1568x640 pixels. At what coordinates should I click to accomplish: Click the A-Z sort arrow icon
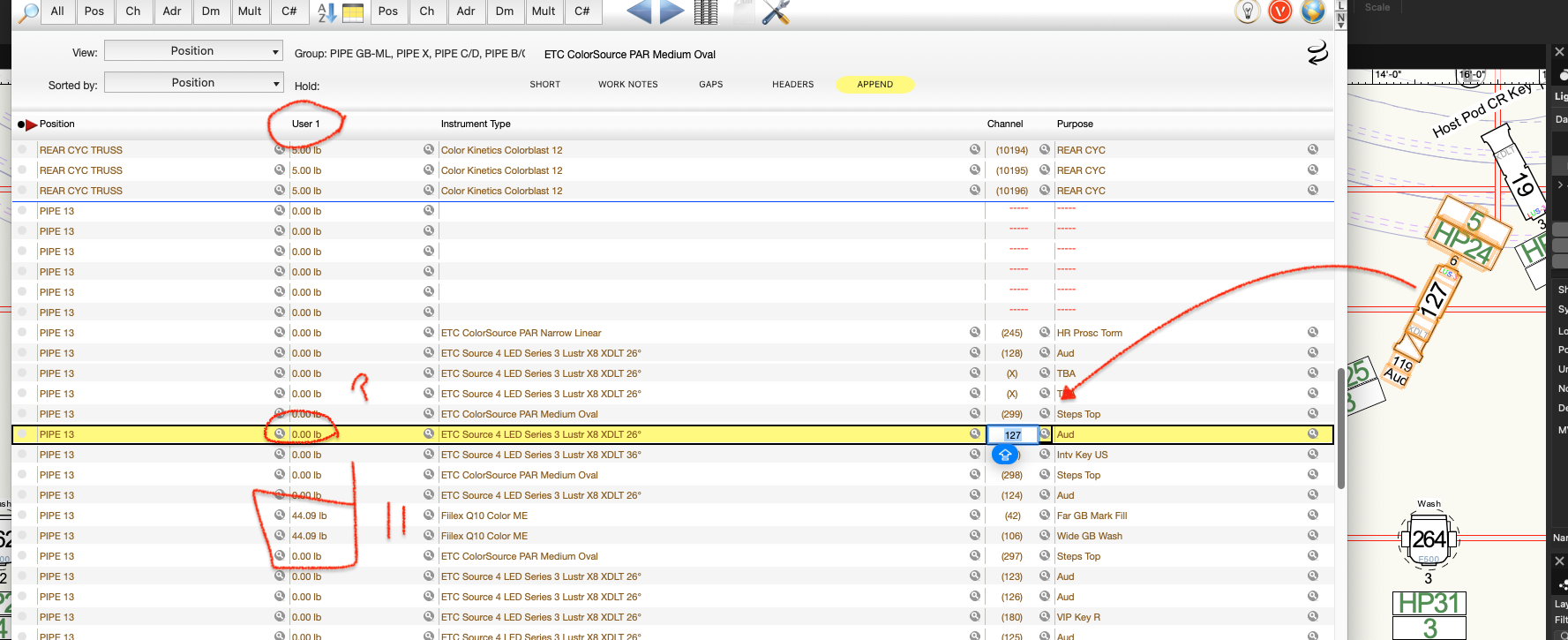[x=326, y=12]
